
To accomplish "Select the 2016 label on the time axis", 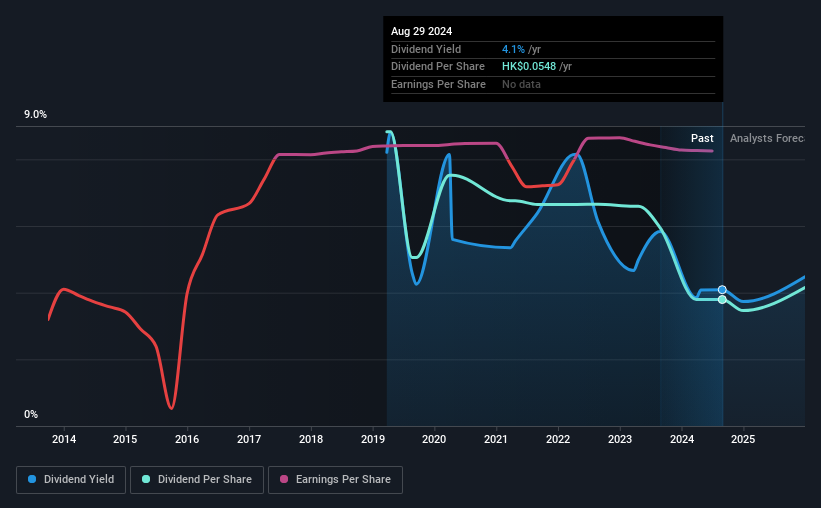I will tap(187, 439).
